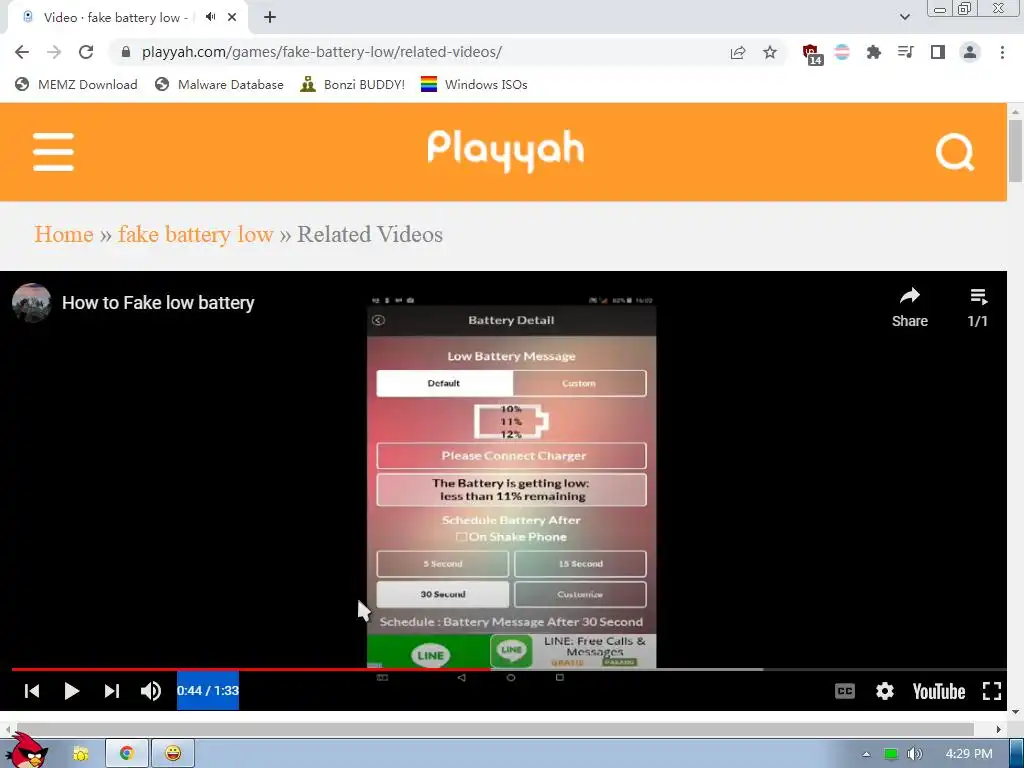This screenshot has height=768, width=1024.
Task: Open the Chrome profile avatar
Action: tap(970, 52)
